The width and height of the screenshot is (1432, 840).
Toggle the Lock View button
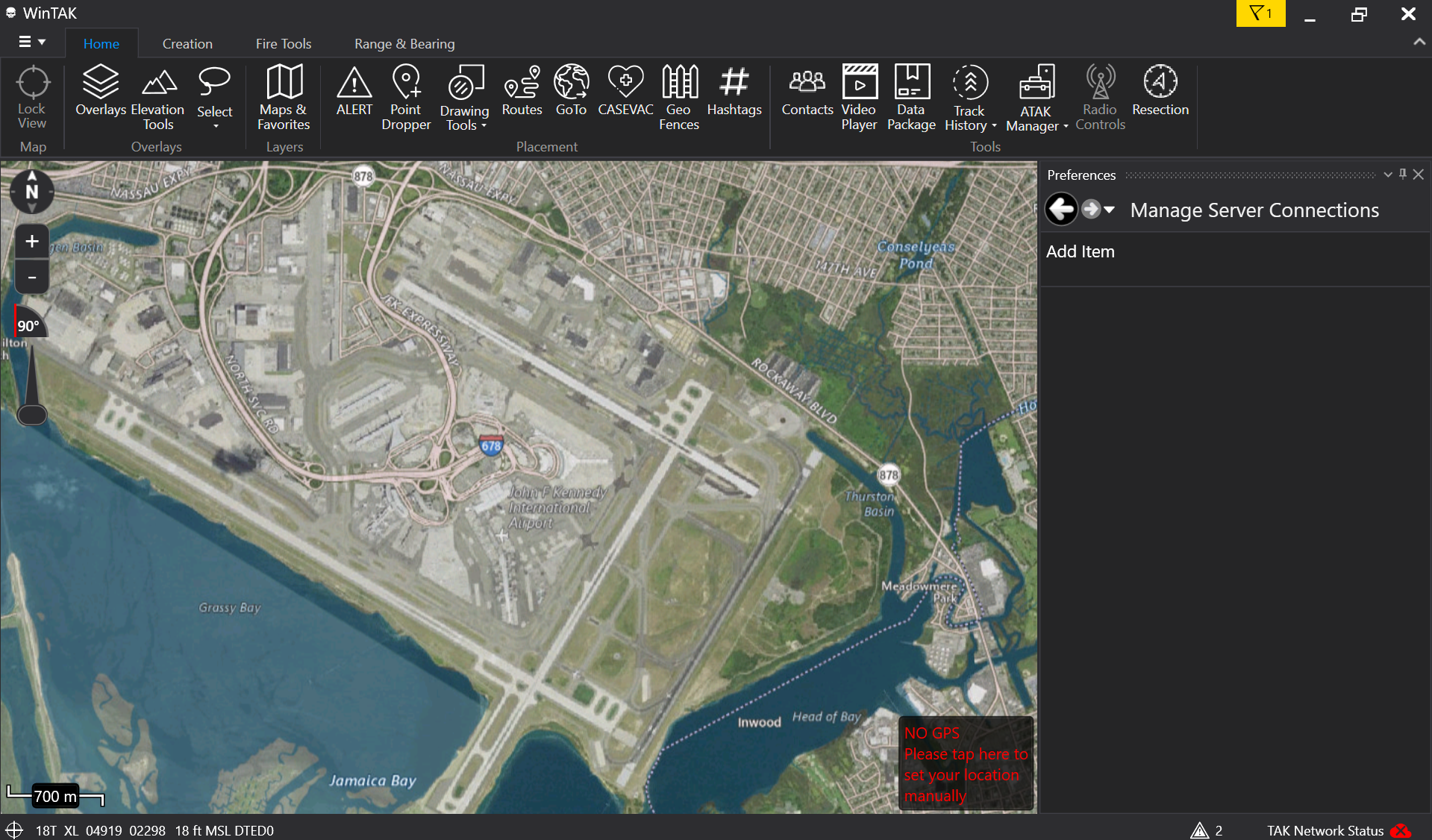(32, 98)
